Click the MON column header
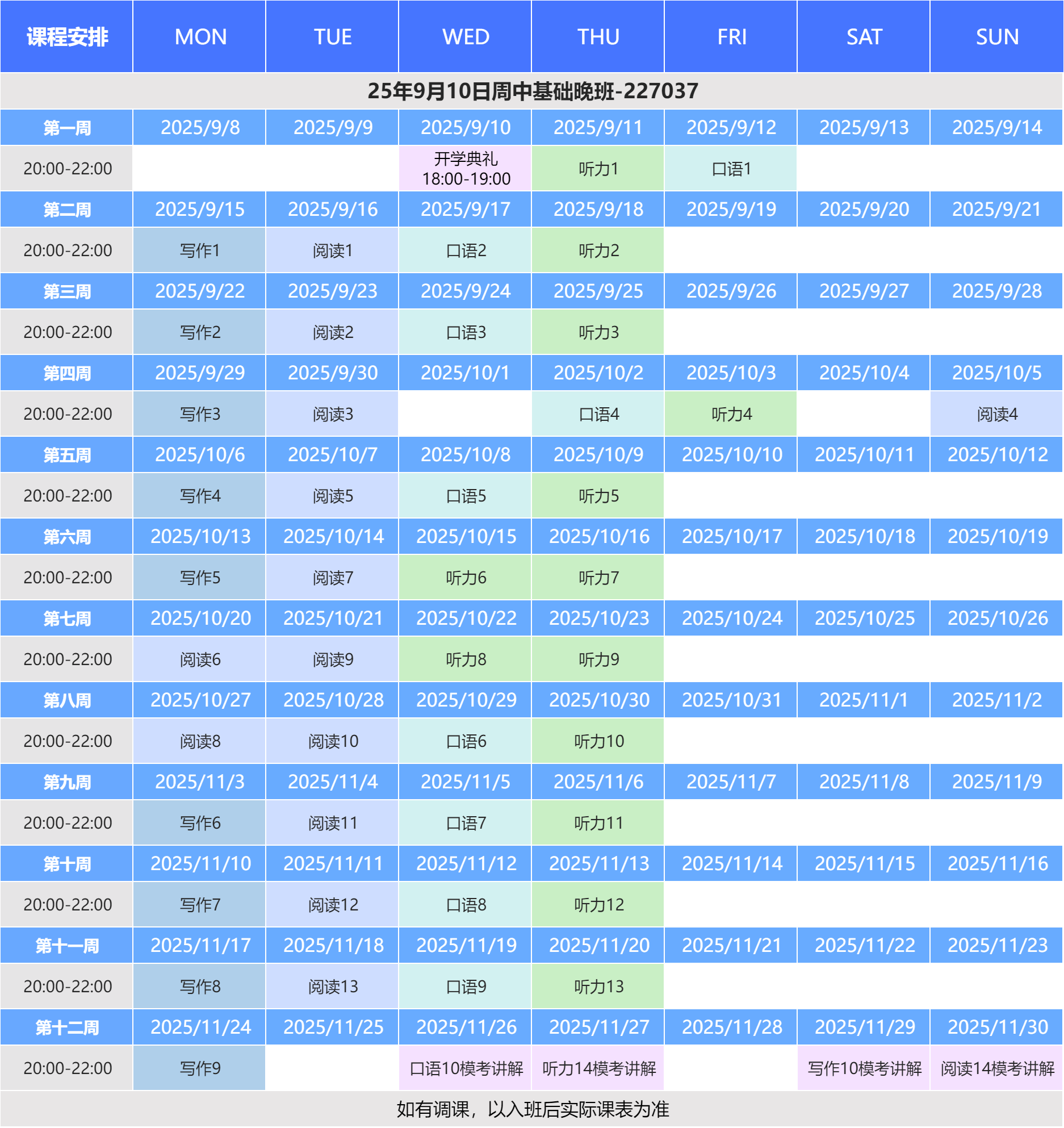Viewport: 1064px width, 1128px height. (200, 37)
